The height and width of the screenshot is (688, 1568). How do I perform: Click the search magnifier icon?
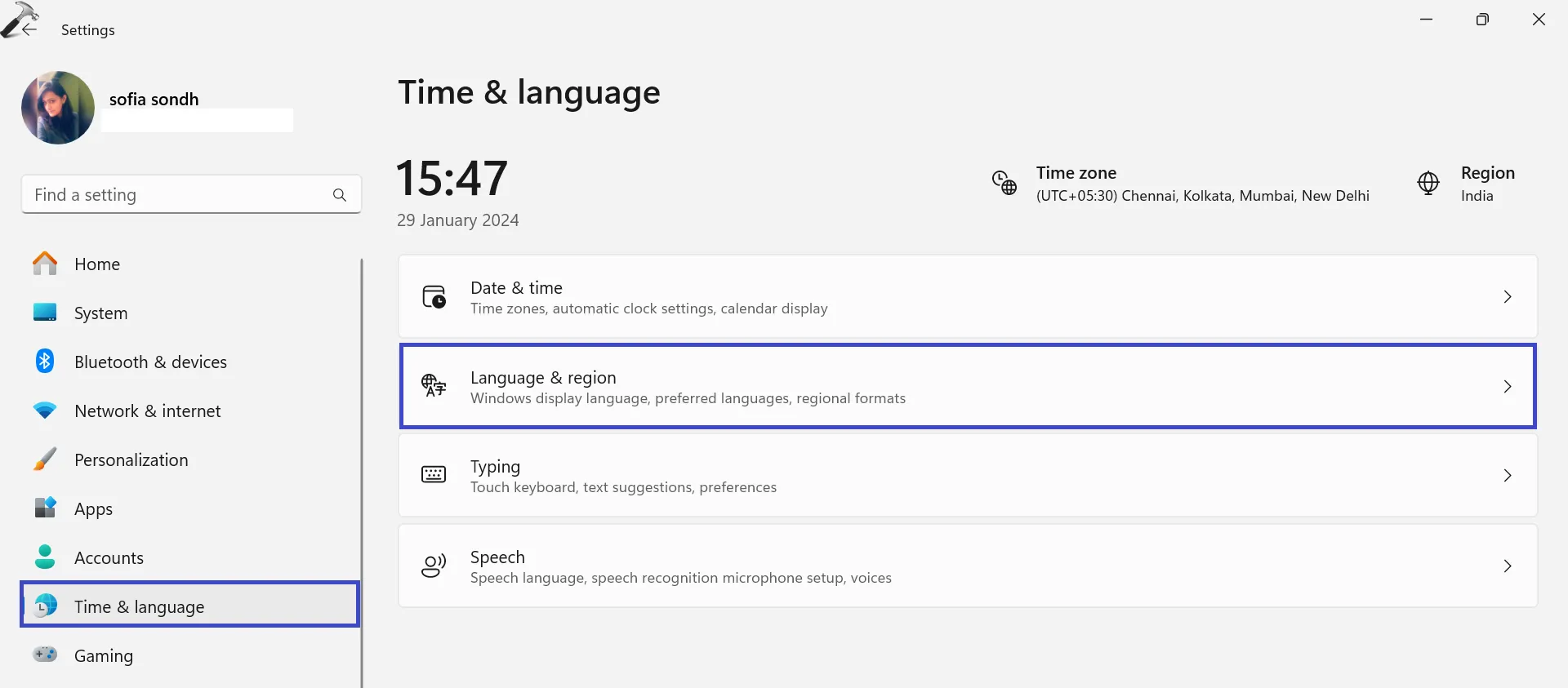[x=340, y=195]
